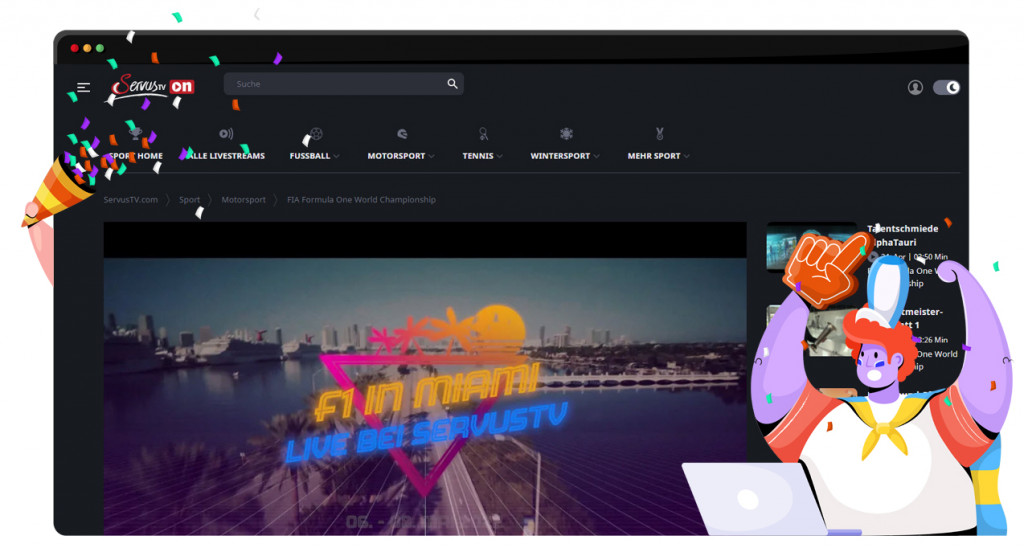Viewport: 1024px width, 548px height.
Task: Open the Alle Livestreams menu item
Action: click(226, 155)
